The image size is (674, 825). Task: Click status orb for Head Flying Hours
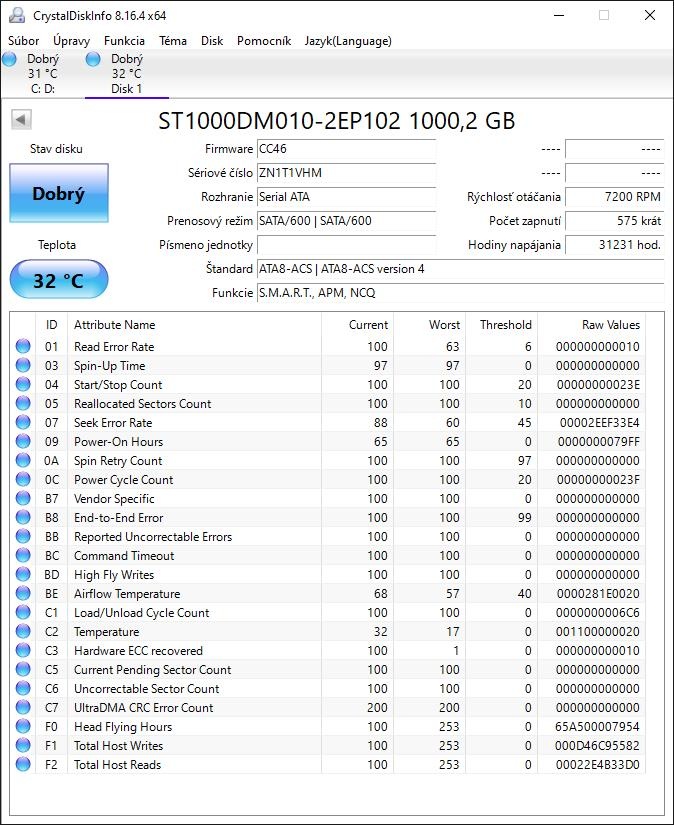click(x=23, y=726)
